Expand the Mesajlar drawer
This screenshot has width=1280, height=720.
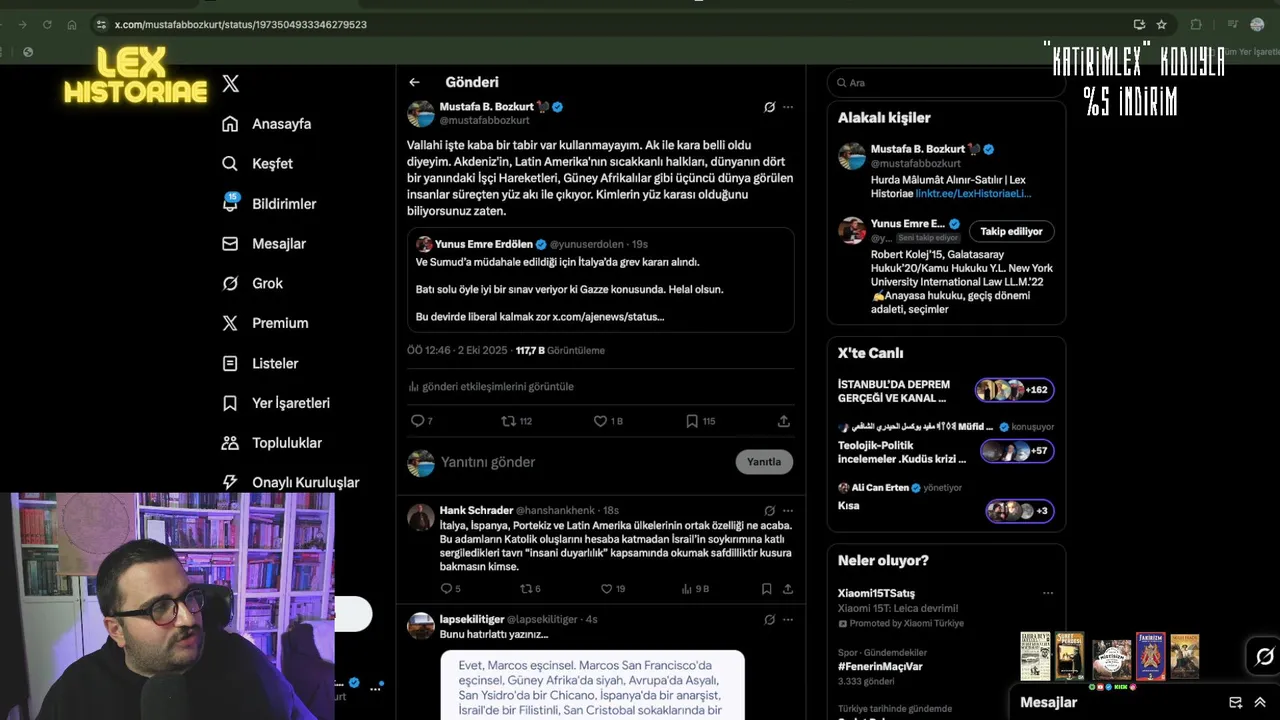1260,702
